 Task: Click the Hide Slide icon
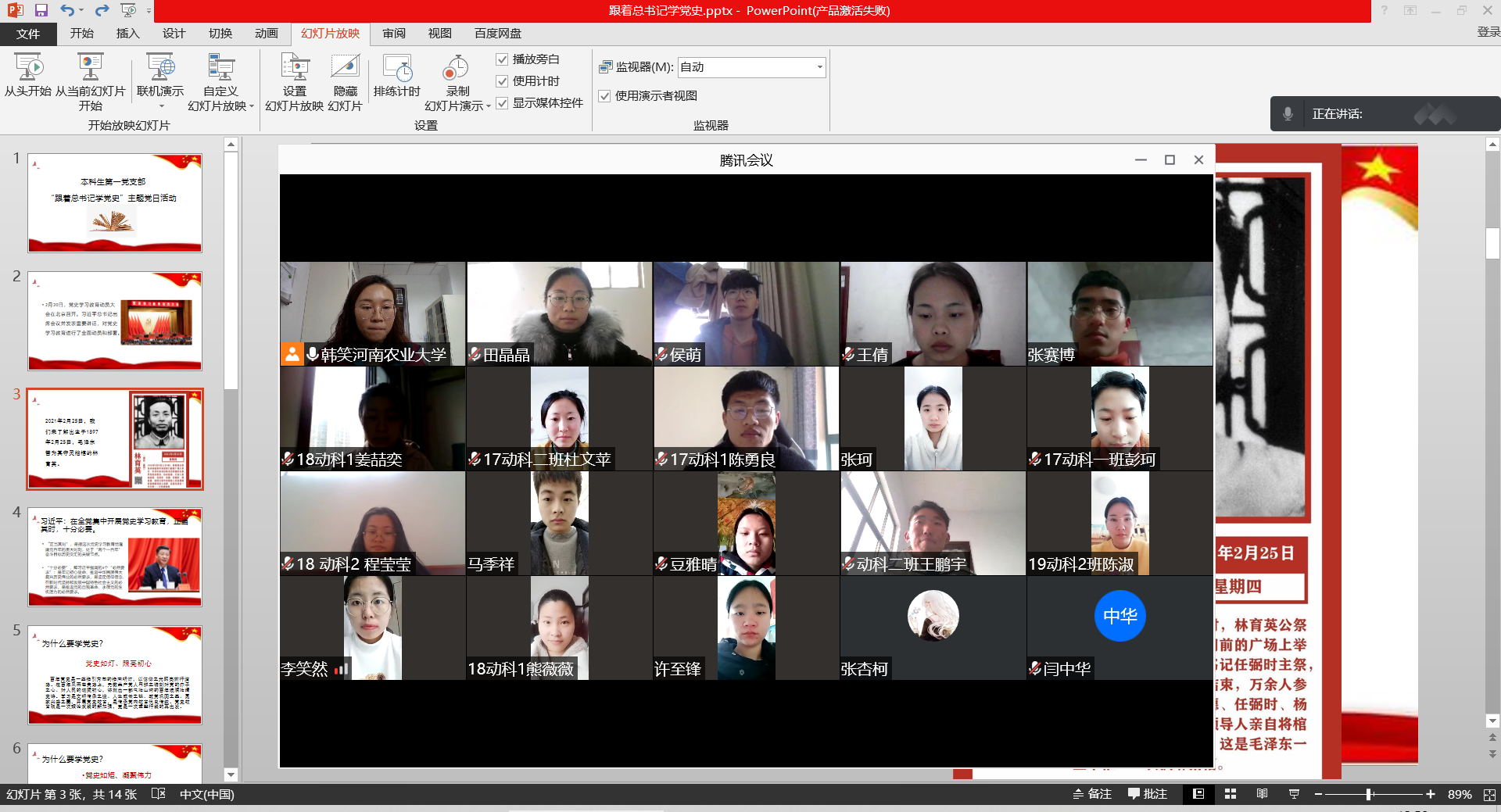[346, 78]
